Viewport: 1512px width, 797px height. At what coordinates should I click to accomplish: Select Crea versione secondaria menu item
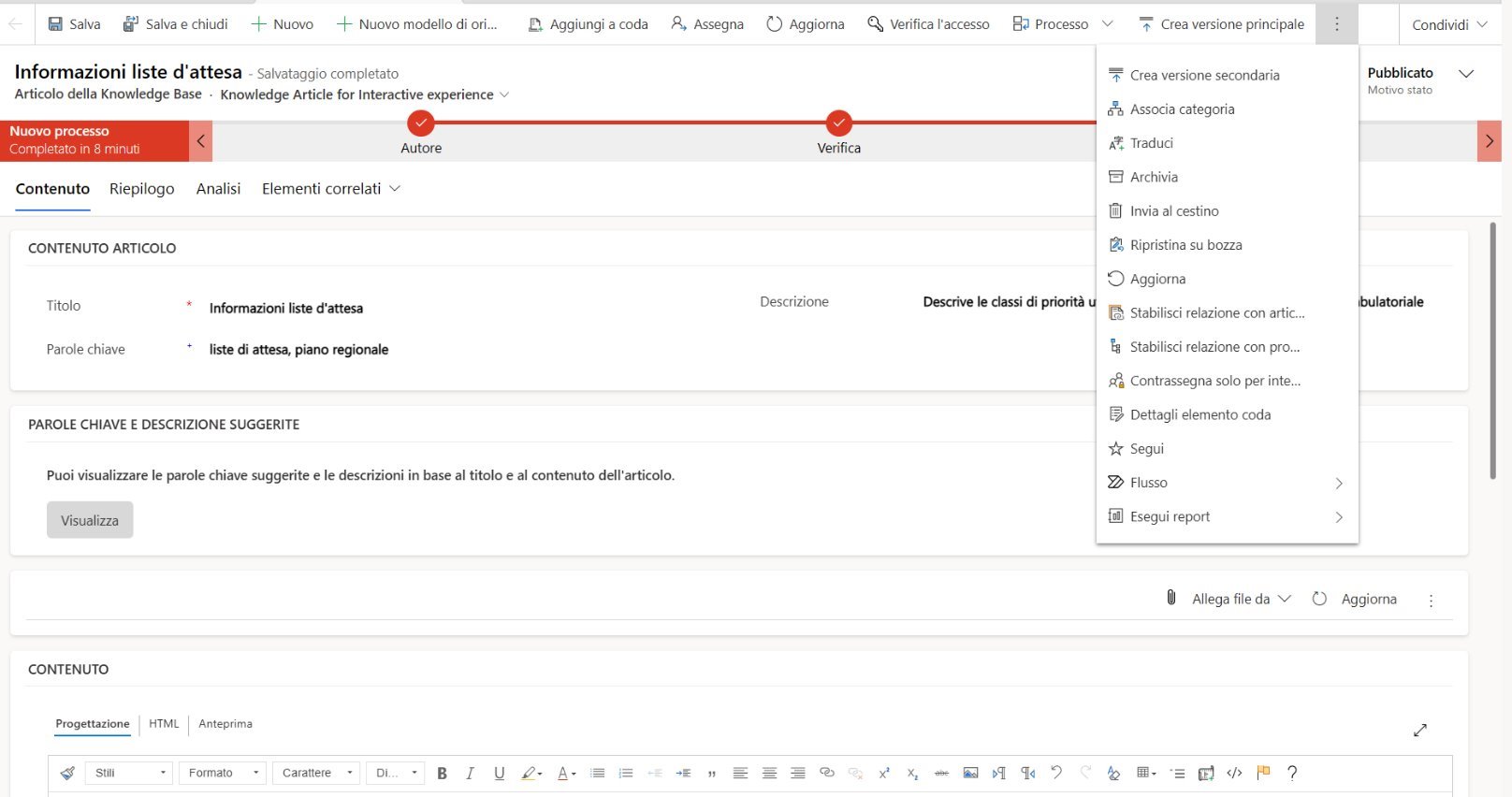[x=1227, y=75]
